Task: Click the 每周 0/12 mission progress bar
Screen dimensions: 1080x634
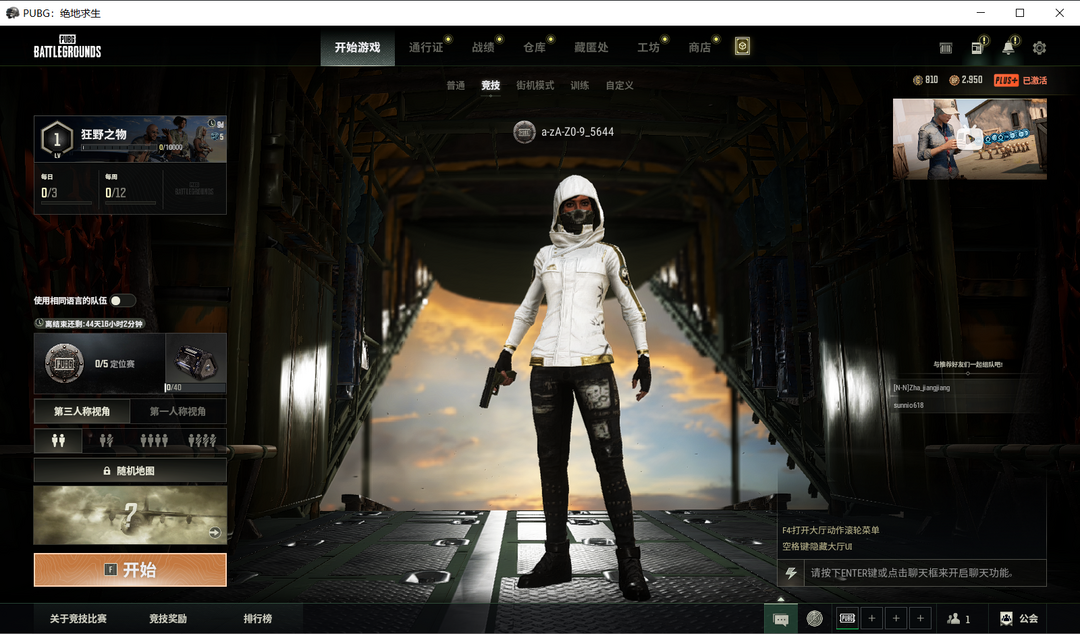Action: click(x=130, y=203)
